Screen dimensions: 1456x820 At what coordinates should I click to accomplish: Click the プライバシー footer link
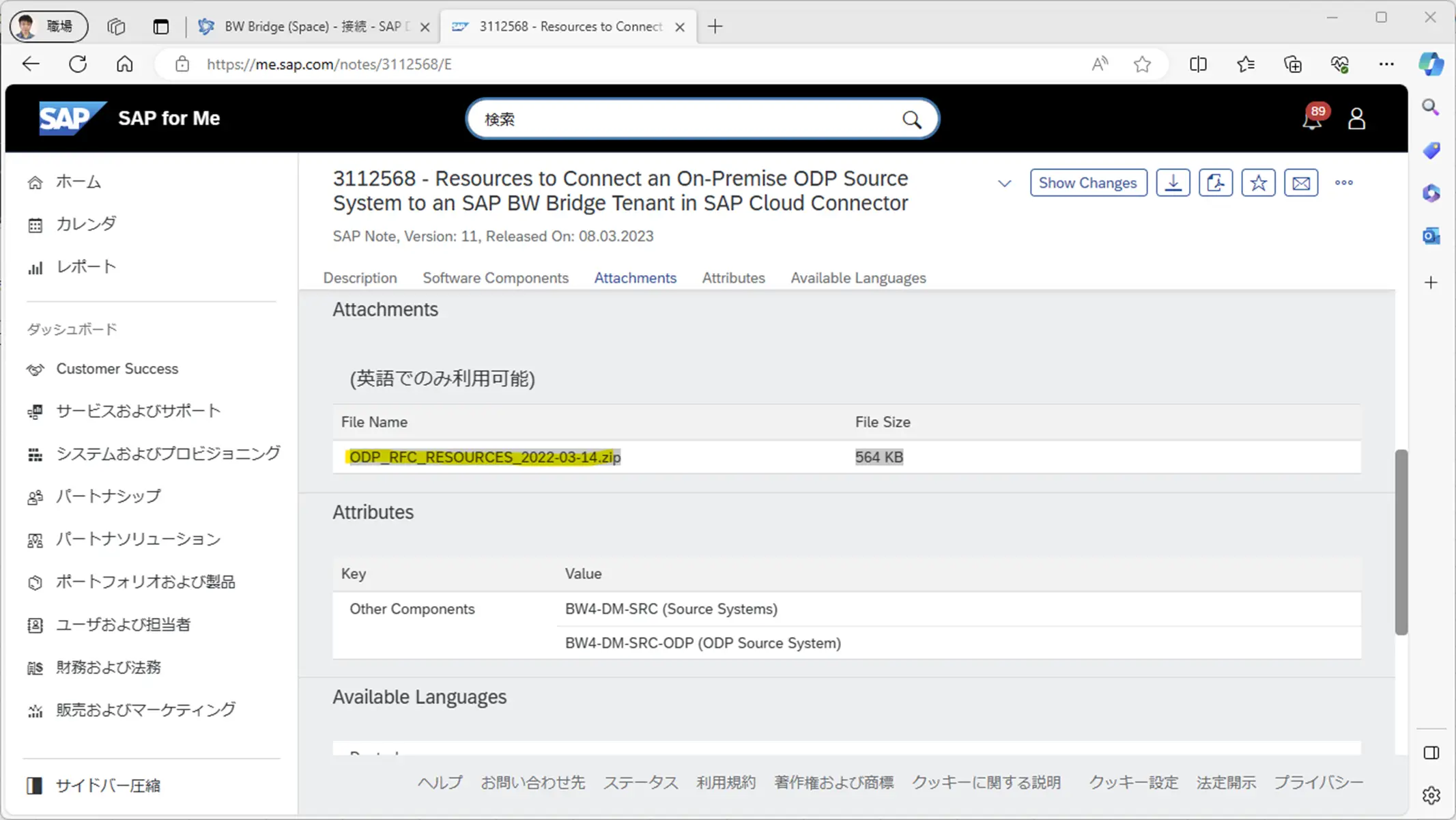(1318, 782)
